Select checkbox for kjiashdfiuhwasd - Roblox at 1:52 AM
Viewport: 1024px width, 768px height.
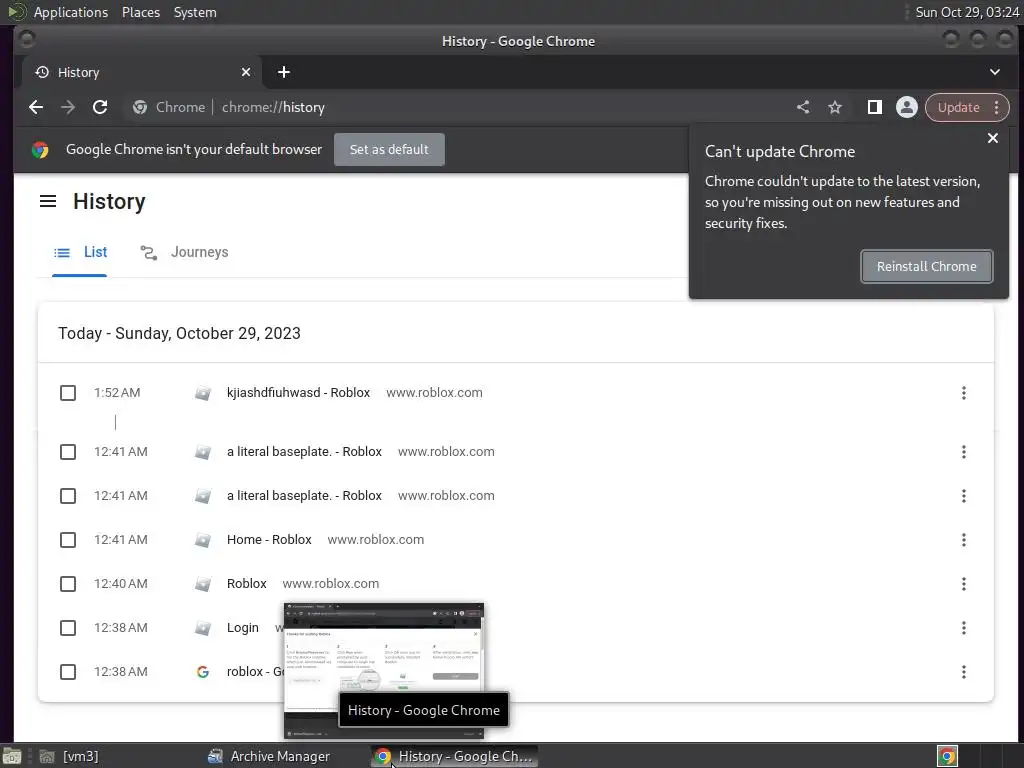68,392
